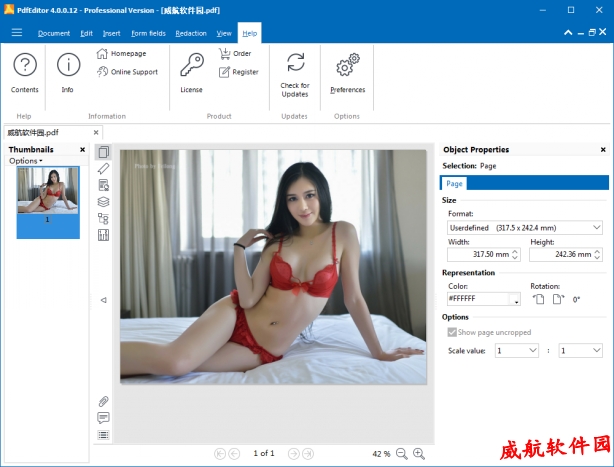Open the Info icon in ribbon
The height and width of the screenshot is (467, 614).
coord(68,66)
